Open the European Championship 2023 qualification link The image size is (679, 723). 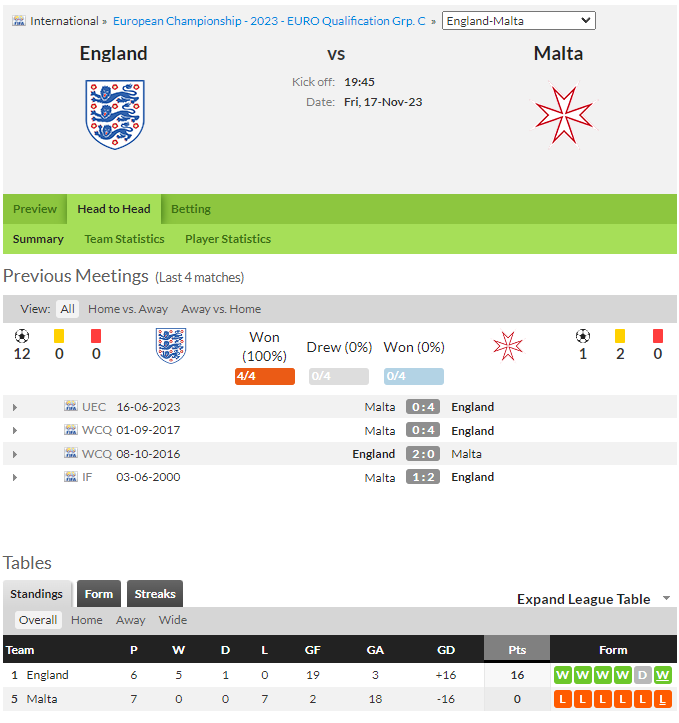point(269,21)
